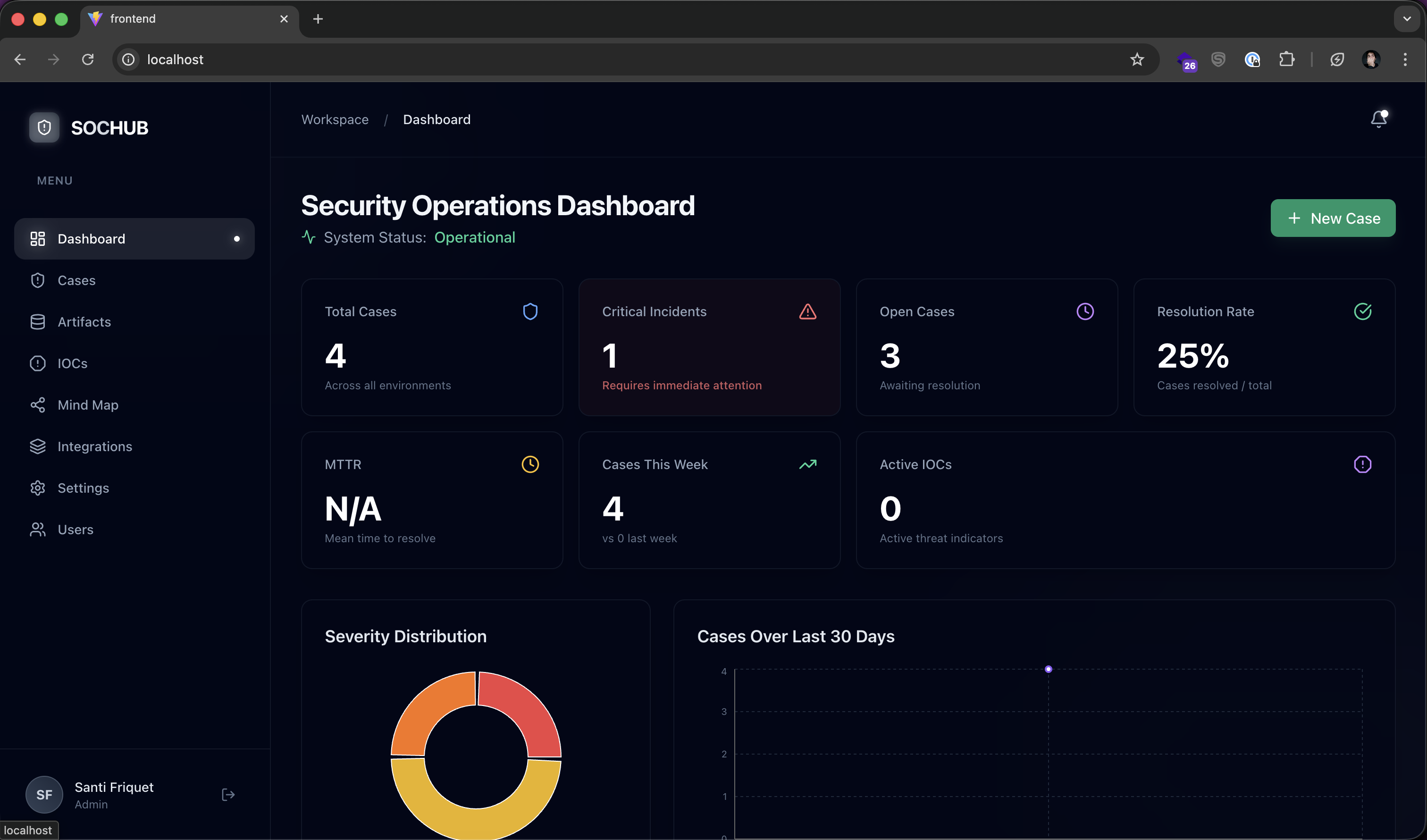Click the Critical Incidents warning triangle

coord(807,311)
